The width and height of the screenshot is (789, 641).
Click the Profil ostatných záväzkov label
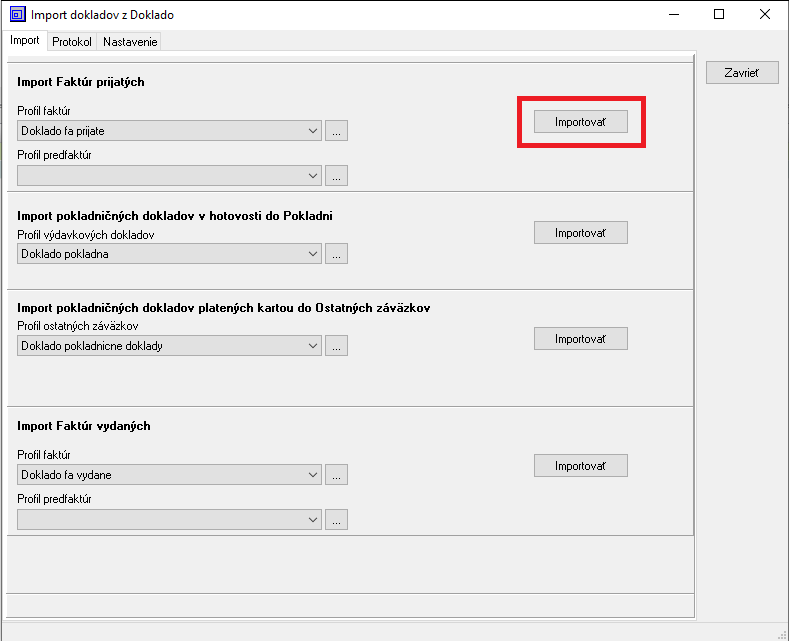pos(77,326)
